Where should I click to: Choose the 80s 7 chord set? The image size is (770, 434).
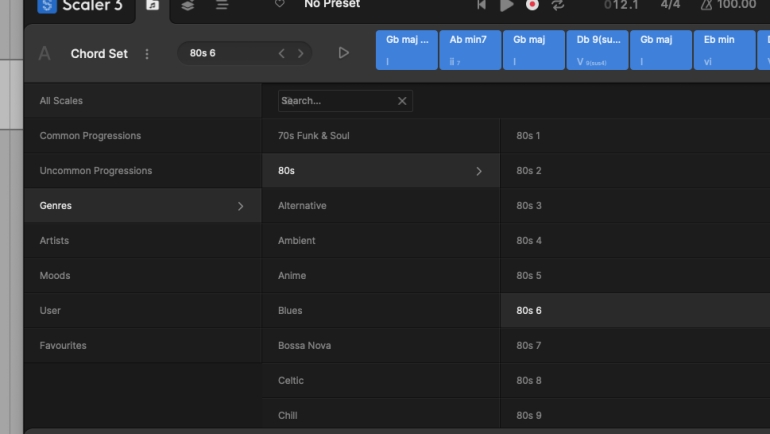(x=529, y=346)
